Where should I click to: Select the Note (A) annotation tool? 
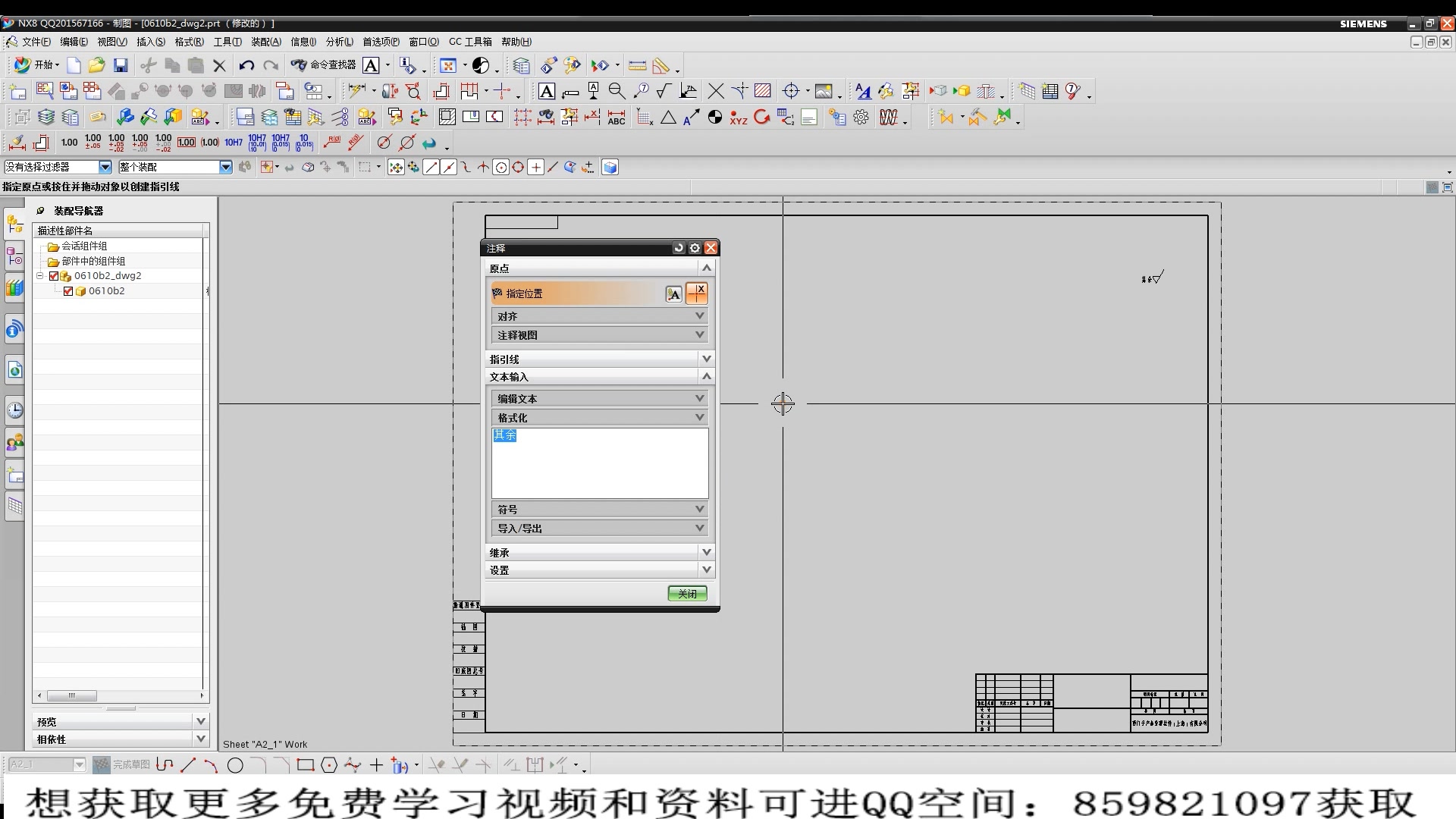(x=546, y=92)
